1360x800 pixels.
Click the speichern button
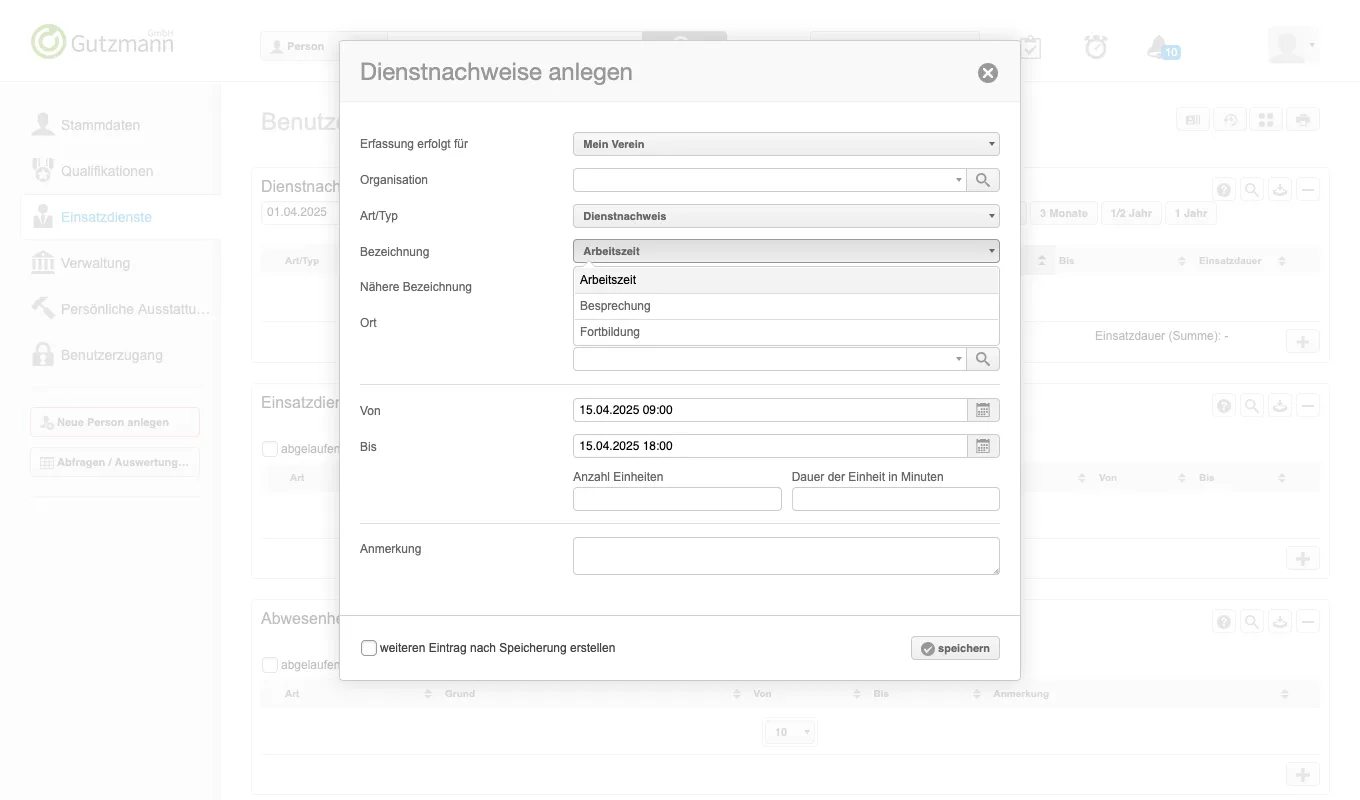[x=955, y=648]
